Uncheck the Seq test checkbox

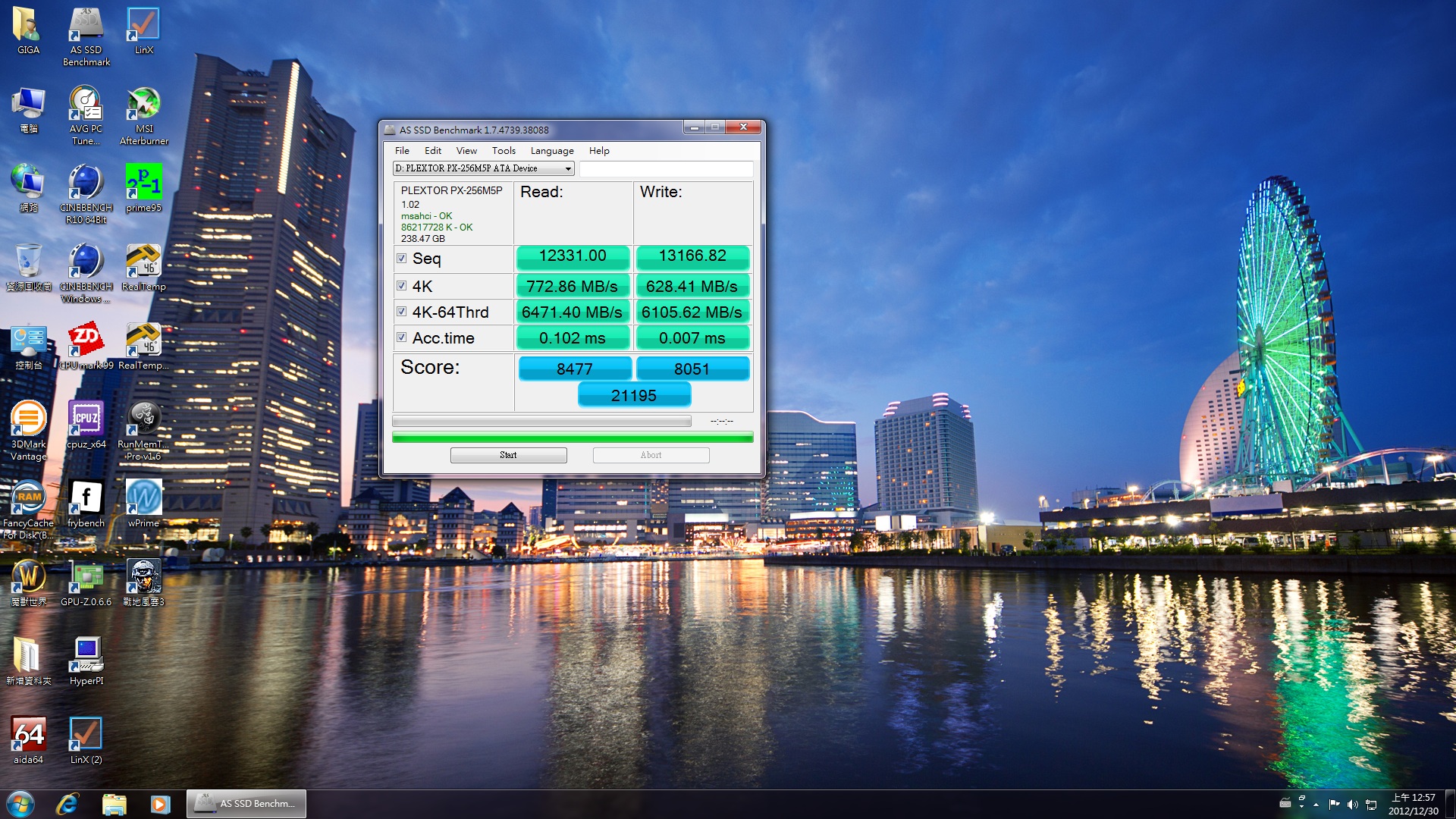(x=402, y=259)
